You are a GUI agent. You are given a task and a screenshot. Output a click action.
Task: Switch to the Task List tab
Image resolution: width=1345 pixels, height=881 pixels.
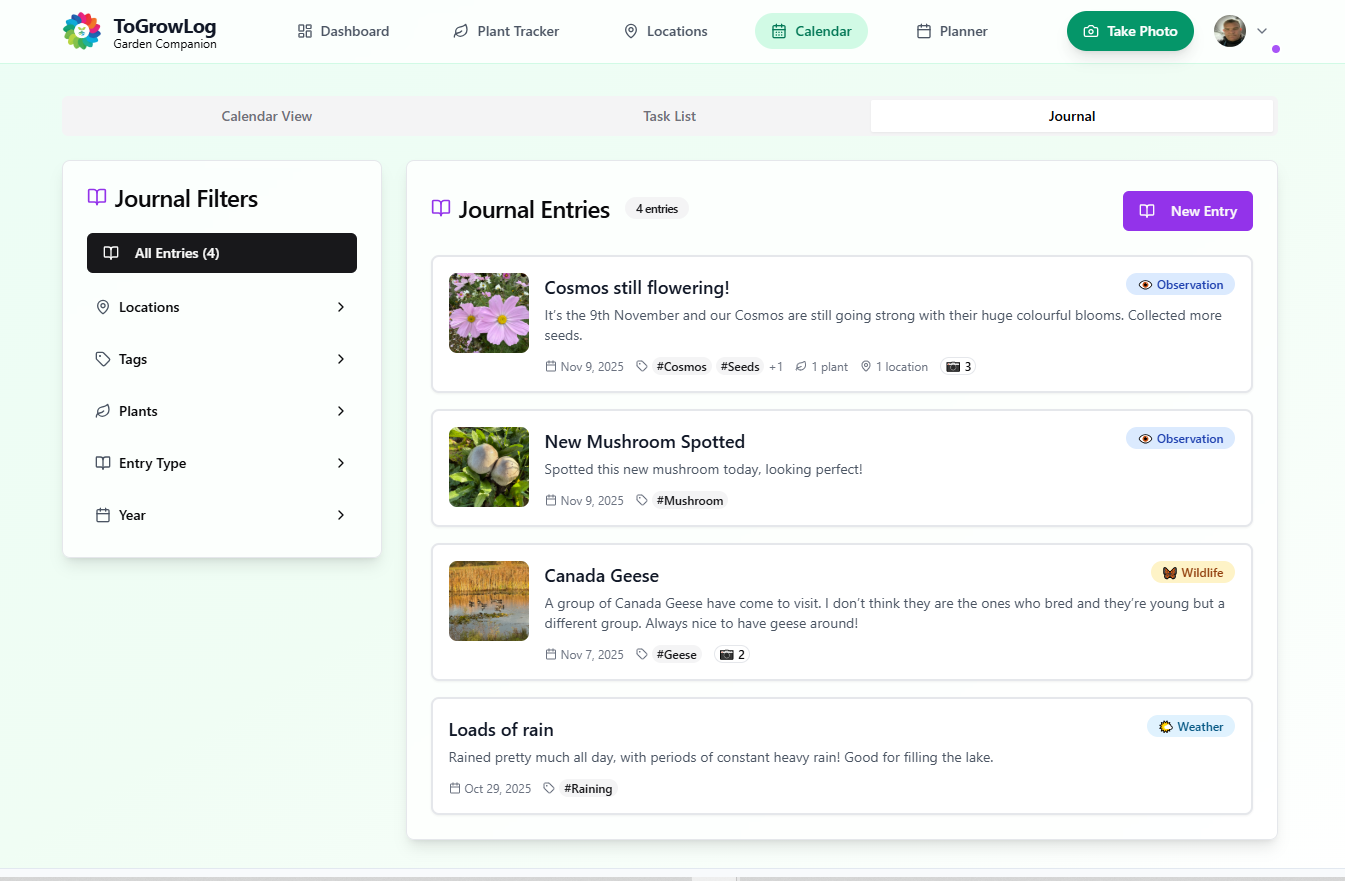coord(669,116)
